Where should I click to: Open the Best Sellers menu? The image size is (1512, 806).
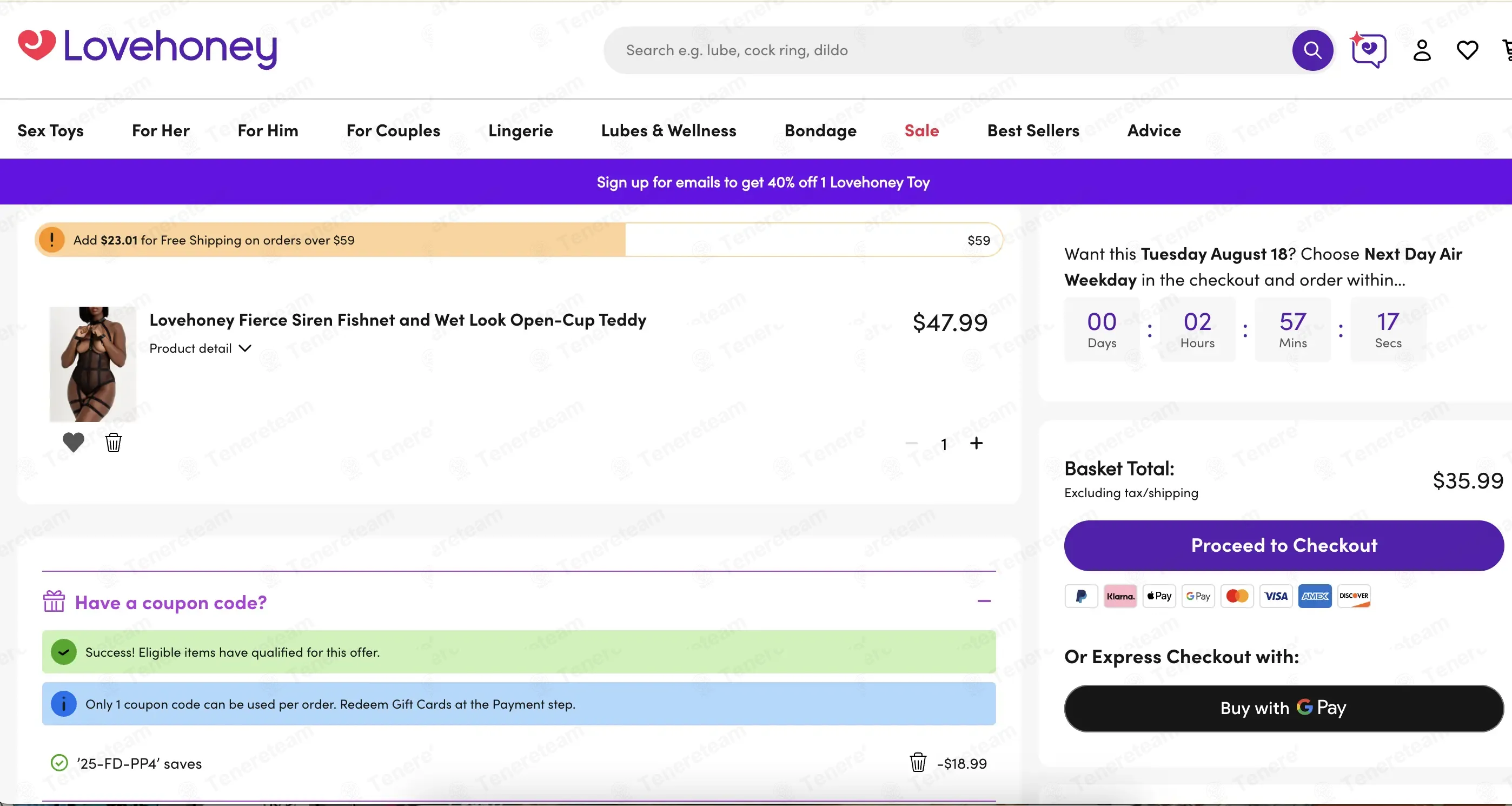(1033, 130)
